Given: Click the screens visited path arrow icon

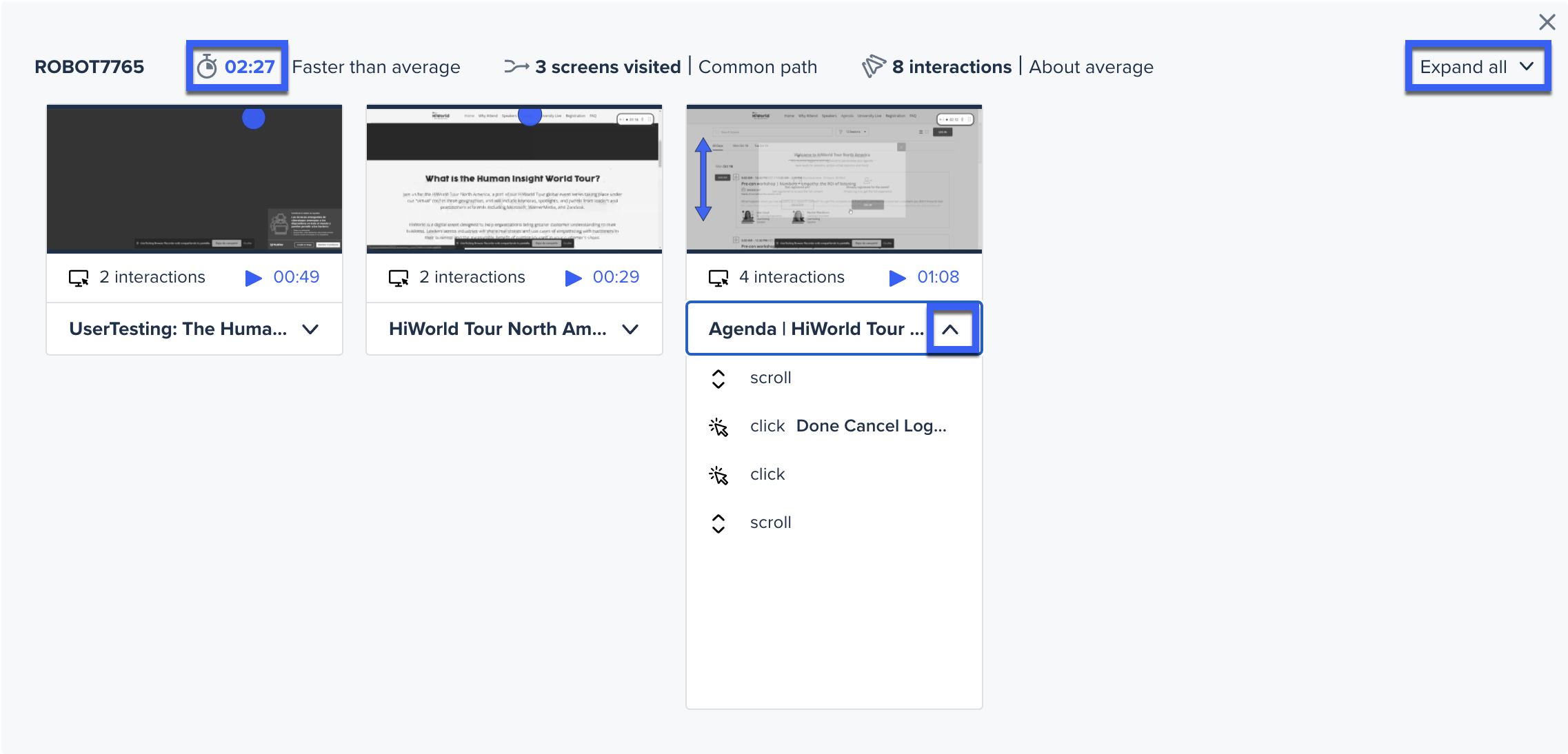Looking at the screenshot, I should point(516,67).
